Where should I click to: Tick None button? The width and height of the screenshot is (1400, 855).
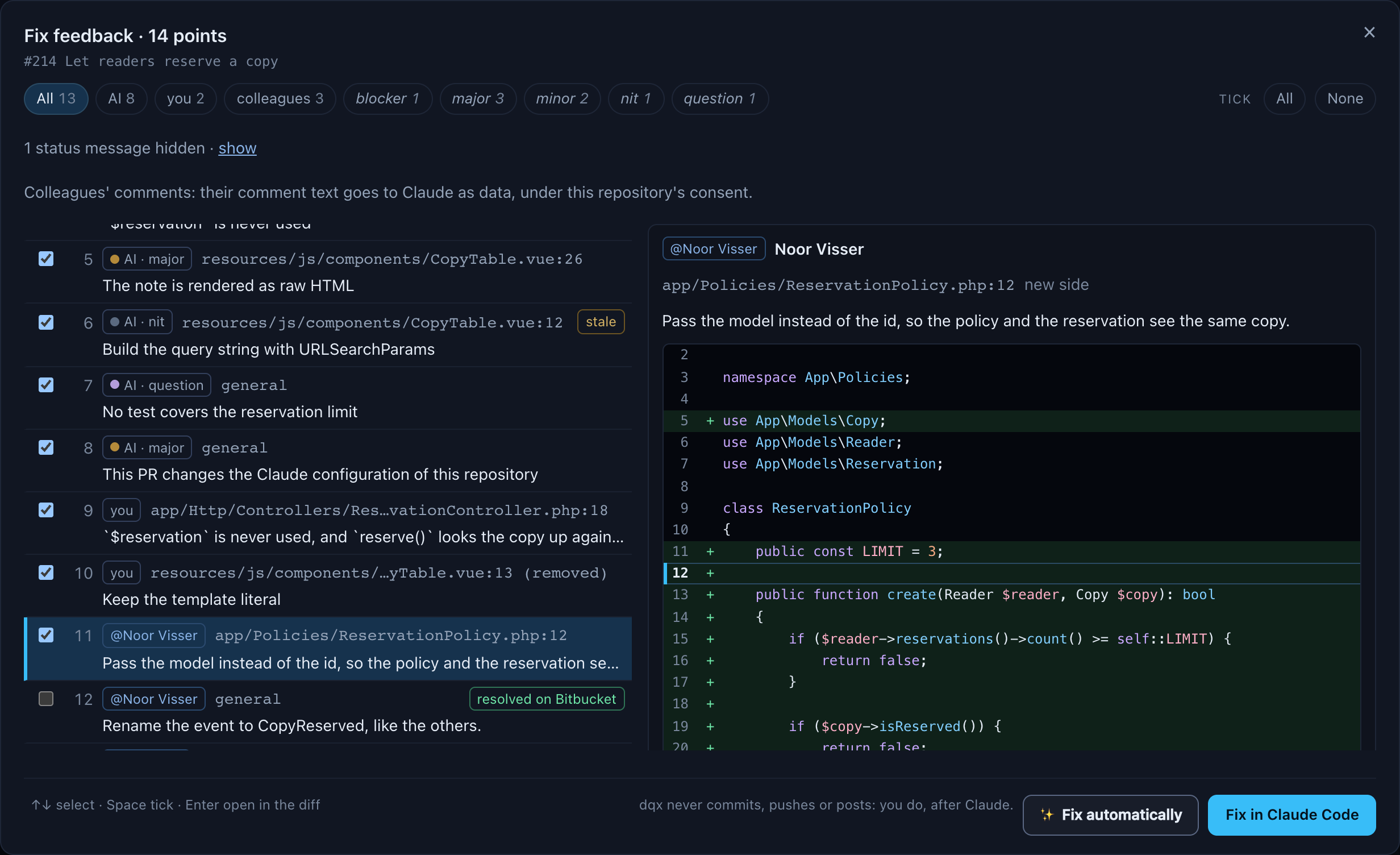[1345, 99]
